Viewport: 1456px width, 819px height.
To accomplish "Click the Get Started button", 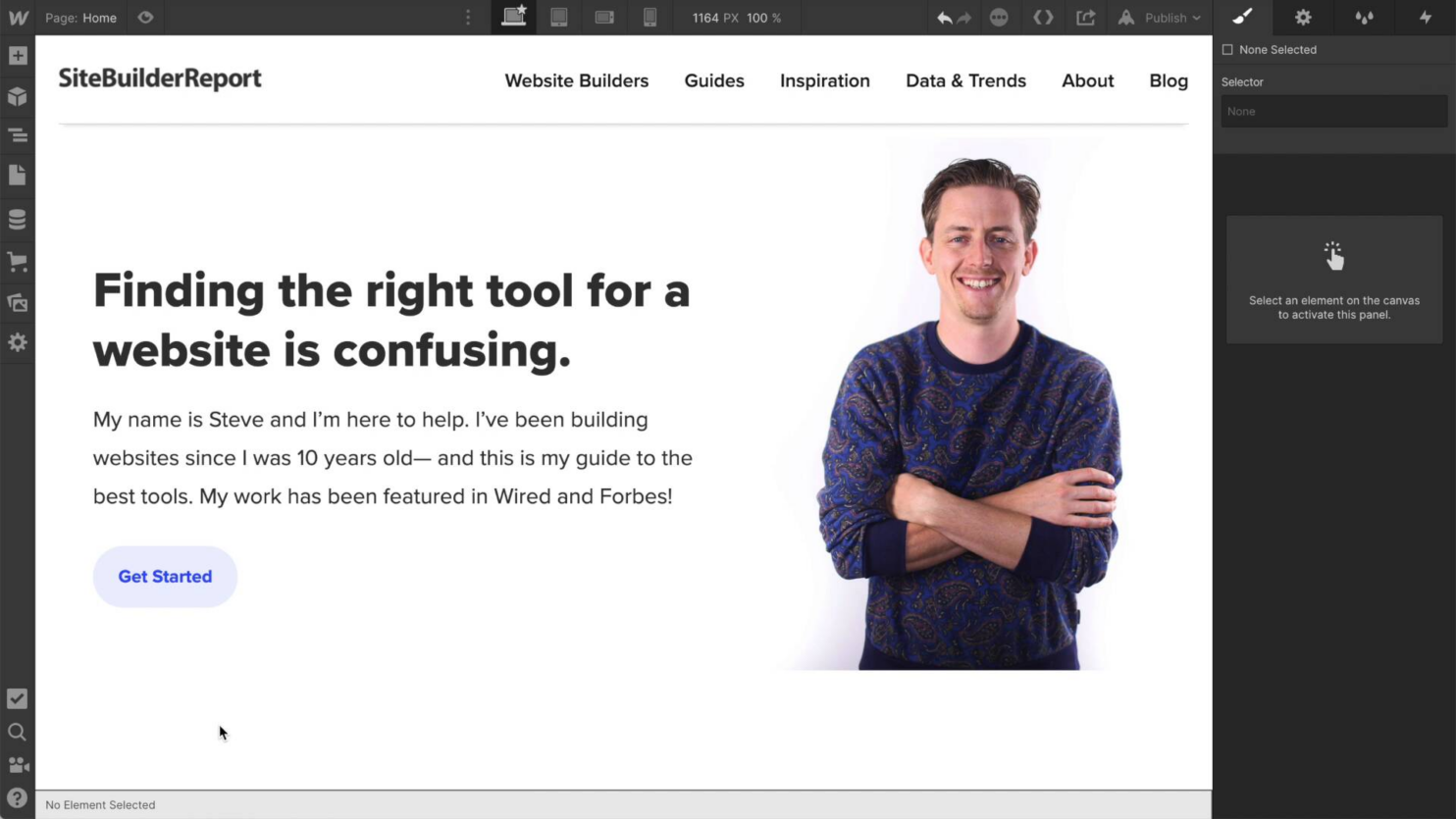I will (x=165, y=577).
